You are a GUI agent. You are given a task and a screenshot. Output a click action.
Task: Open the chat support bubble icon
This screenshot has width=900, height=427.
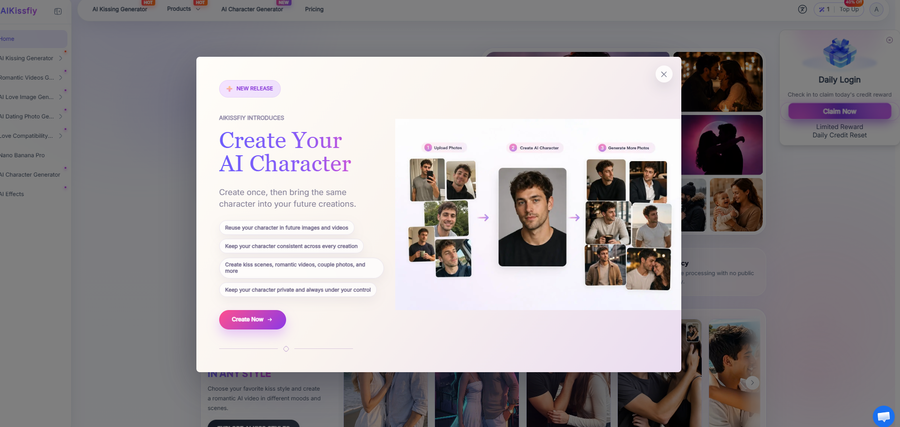point(883,416)
